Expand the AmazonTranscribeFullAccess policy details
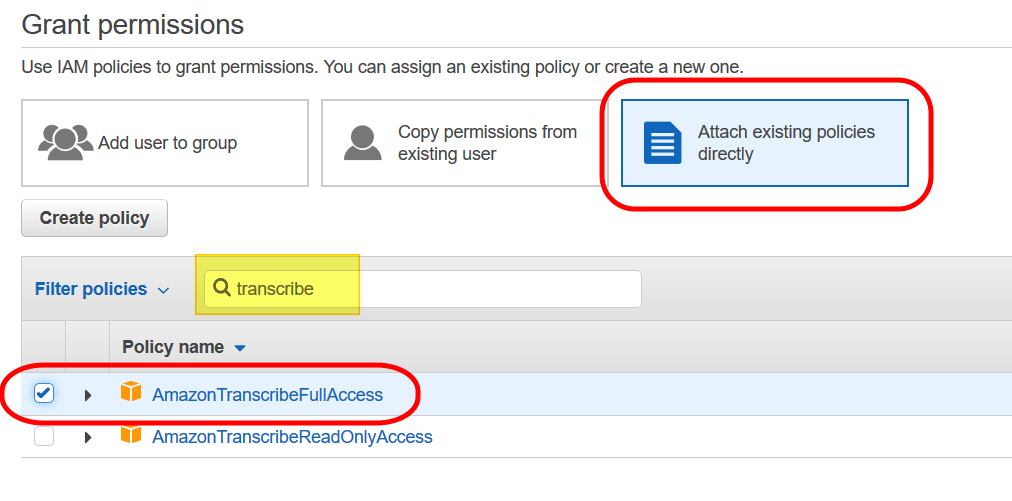Image resolution: width=1012 pixels, height=501 pixels. tap(88, 395)
